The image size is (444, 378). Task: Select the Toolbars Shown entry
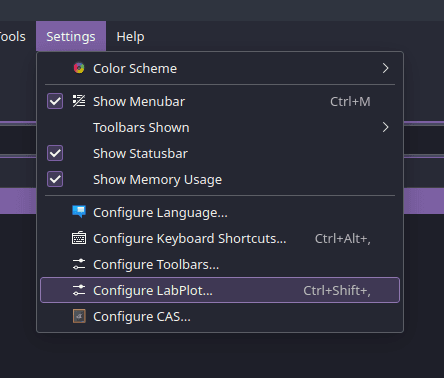click(x=220, y=127)
